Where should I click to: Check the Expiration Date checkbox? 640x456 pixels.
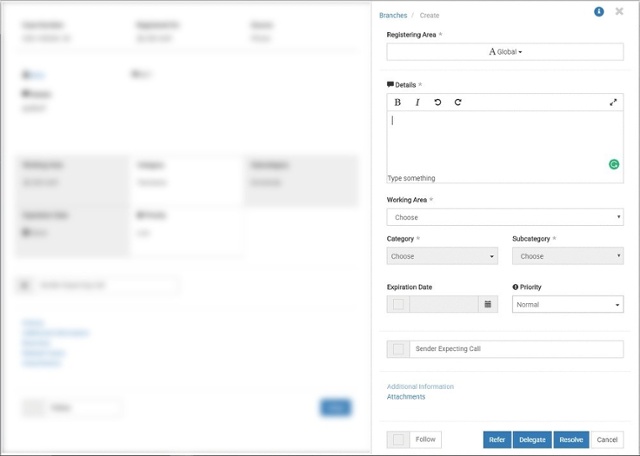(399, 304)
